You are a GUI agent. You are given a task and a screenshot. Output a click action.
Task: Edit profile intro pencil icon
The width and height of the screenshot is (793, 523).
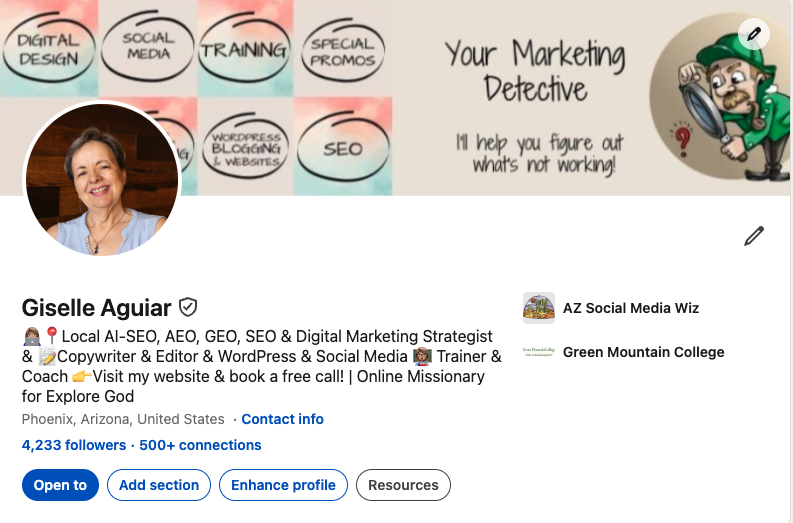754,236
